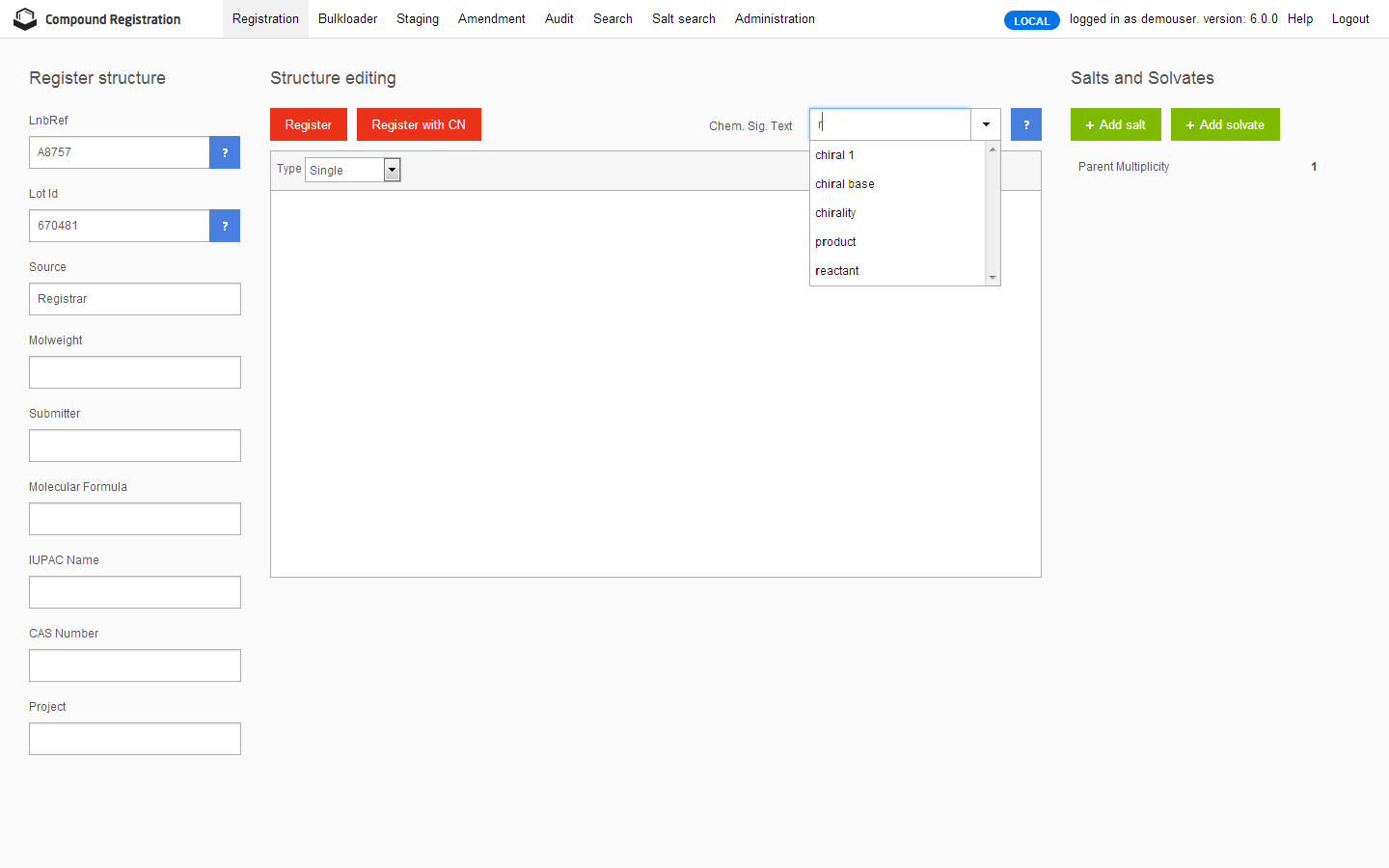Click into the Molweight input field
The image size is (1389, 868).
tap(135, 372)
